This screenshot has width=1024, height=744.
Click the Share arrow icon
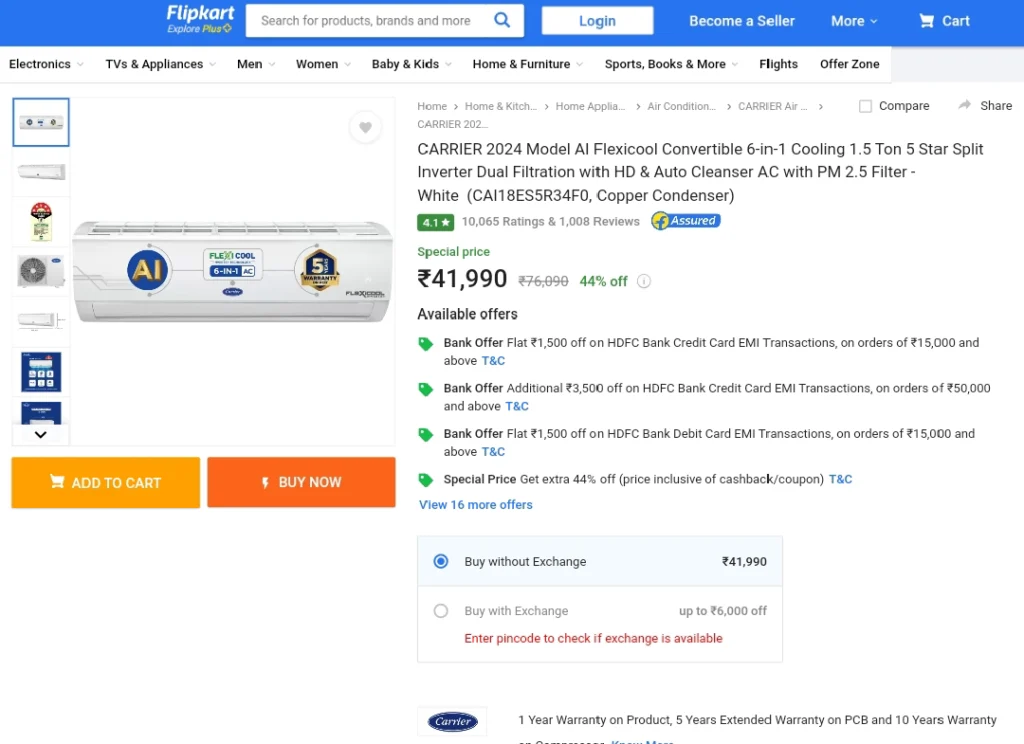964,105
